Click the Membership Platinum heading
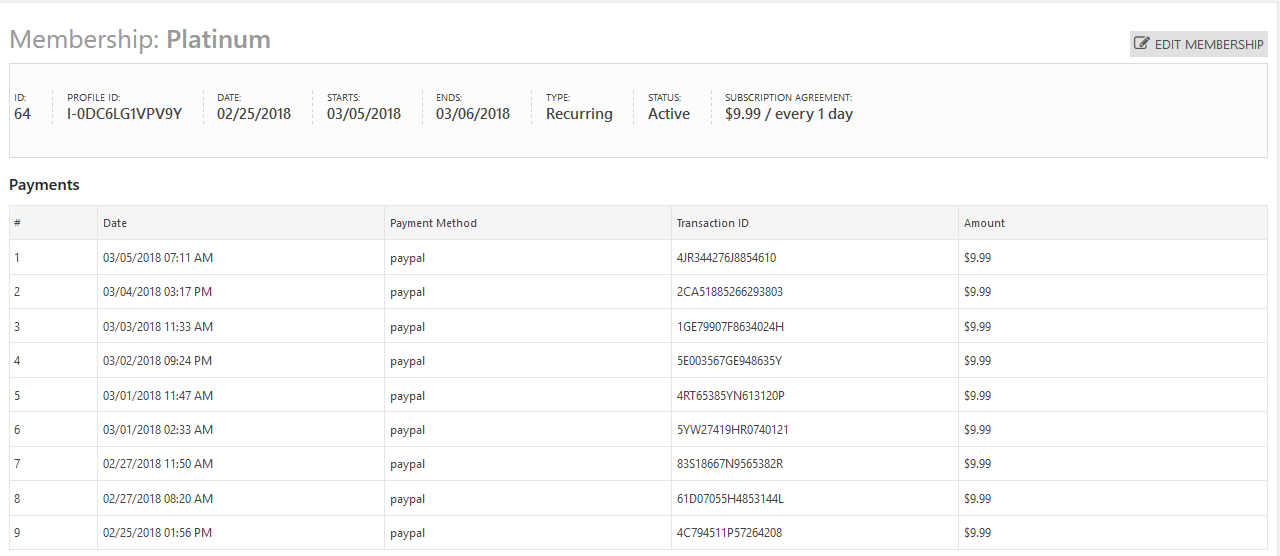The width and height of the screenshot is (1280, 556). tap(140, 40)
